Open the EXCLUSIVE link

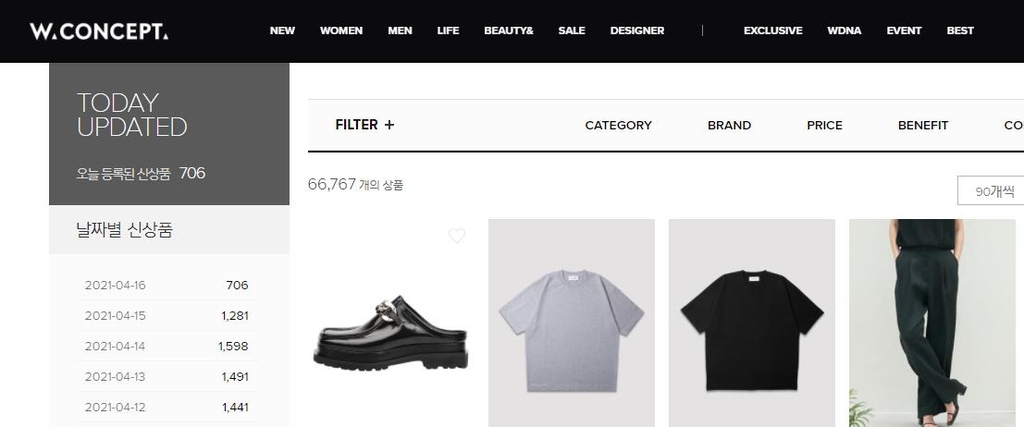(x=773, y=31)
